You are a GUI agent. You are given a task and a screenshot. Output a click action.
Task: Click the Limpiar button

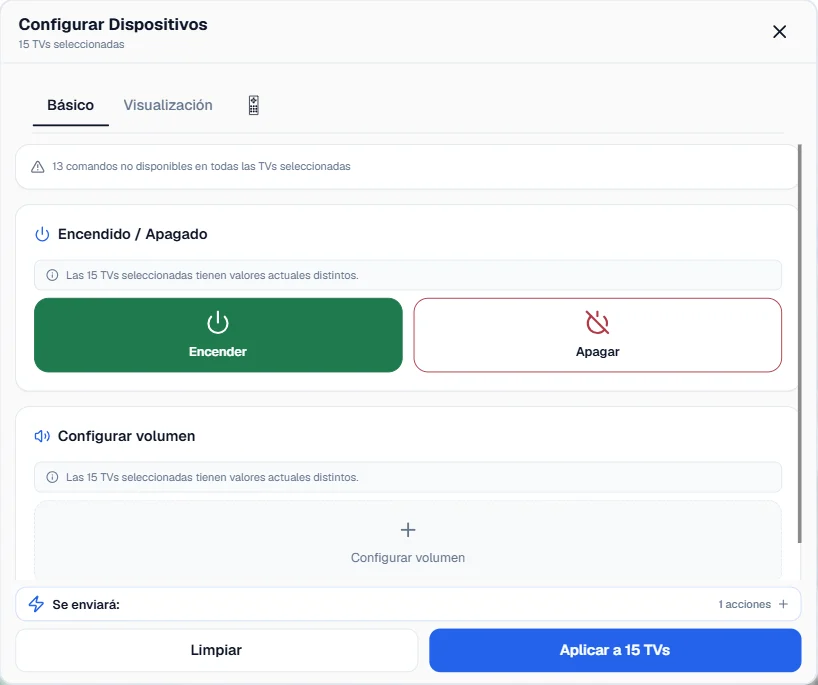coord(216,650)
